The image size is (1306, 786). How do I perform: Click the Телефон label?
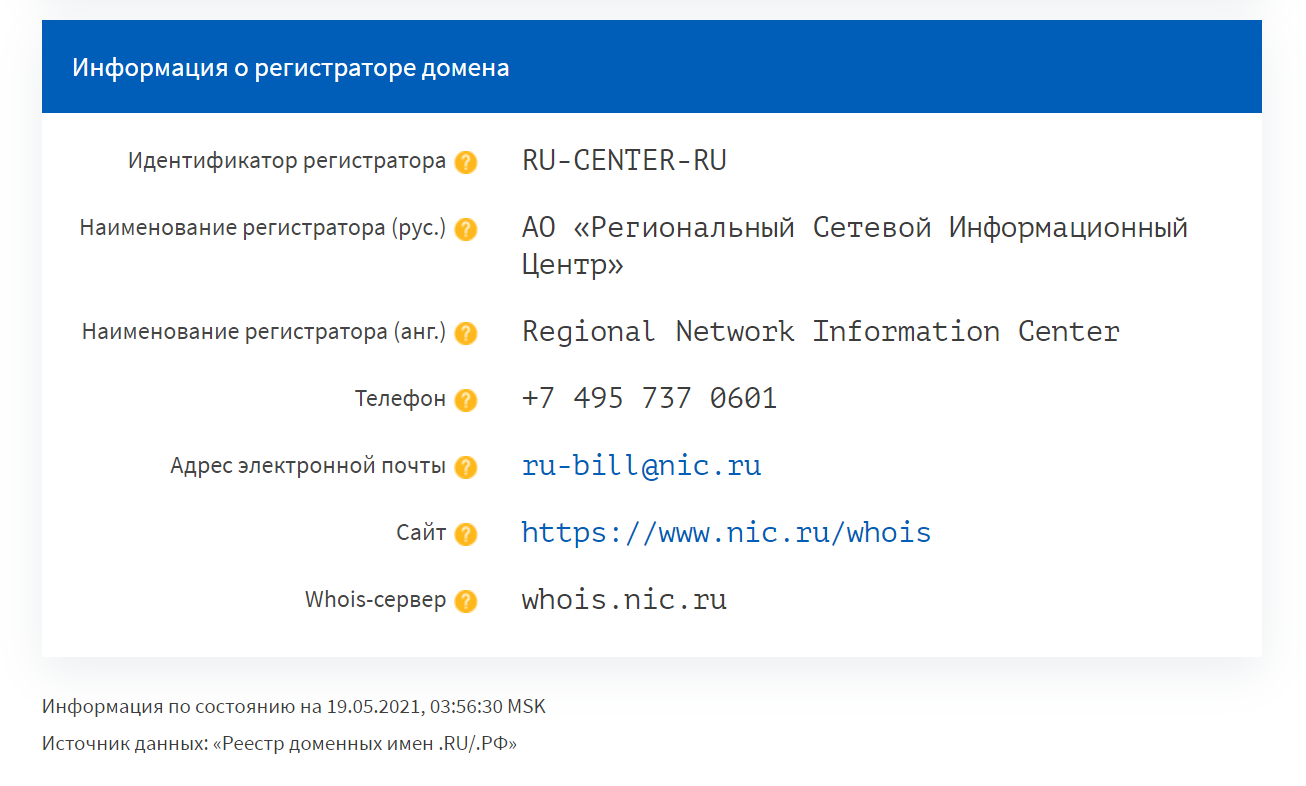[x=400, y=399]
